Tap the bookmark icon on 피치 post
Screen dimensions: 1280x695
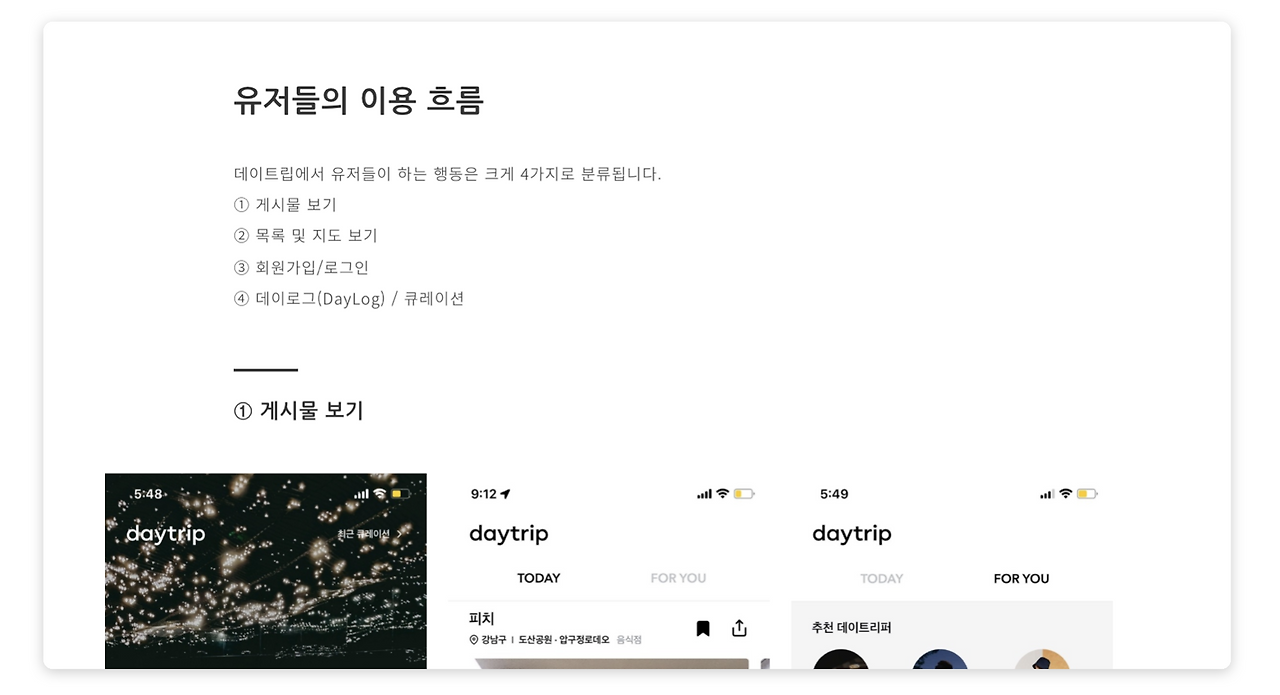pos(703,628)
